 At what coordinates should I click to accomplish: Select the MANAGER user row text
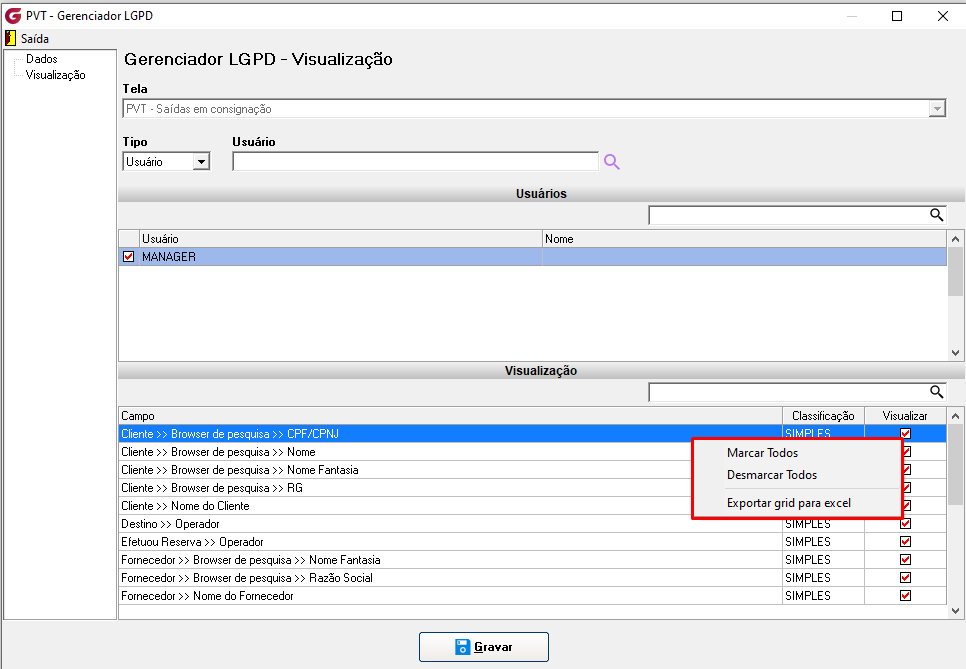click(169, 257)
